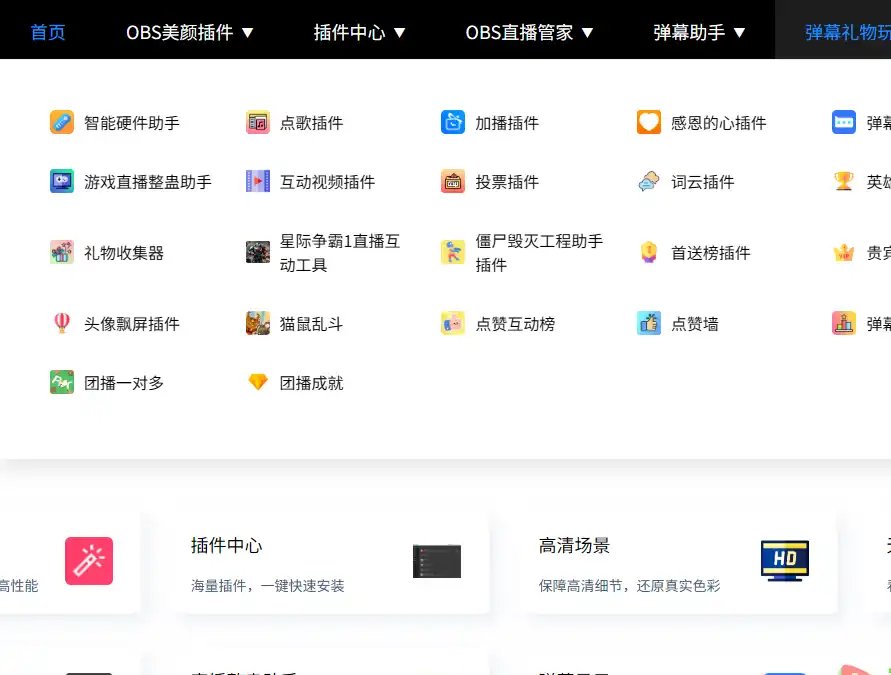Viewport: 891px width, 675px height.
Task: Open the 游戏直播整蛊助手 link
Action: (148, 182)
